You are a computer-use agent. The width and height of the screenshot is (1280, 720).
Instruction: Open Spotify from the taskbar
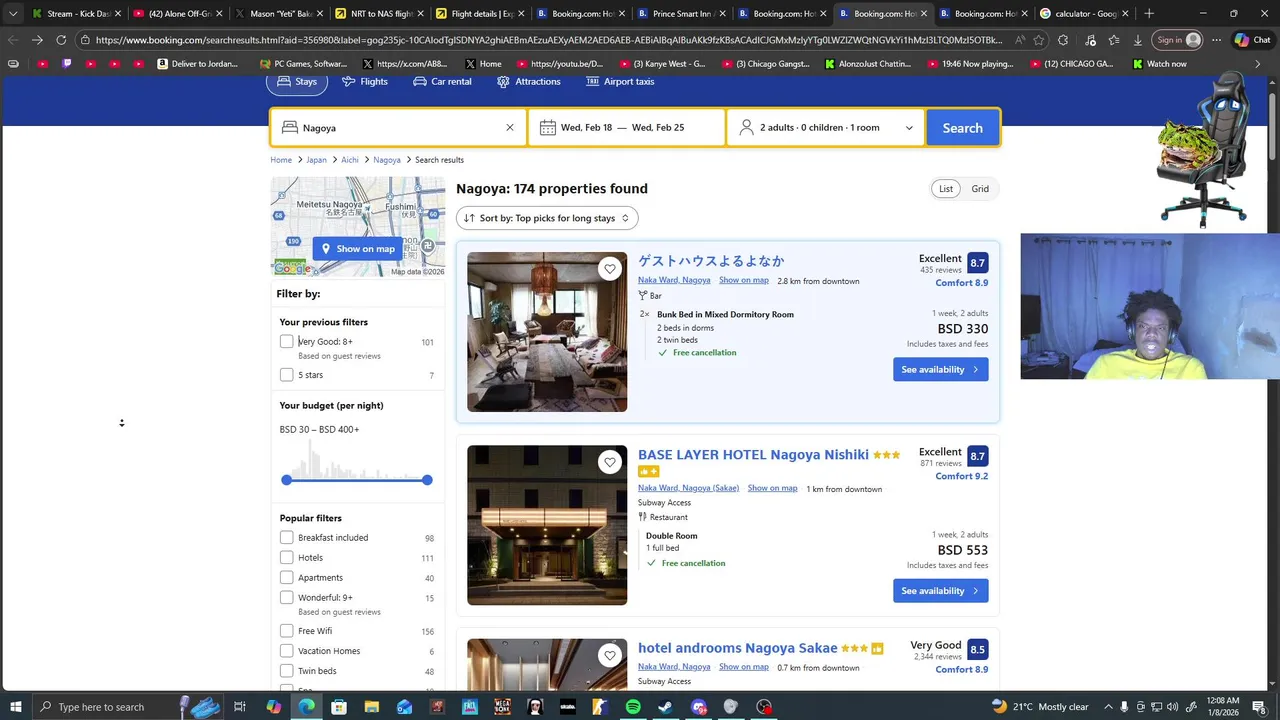[x=633, y=707]
